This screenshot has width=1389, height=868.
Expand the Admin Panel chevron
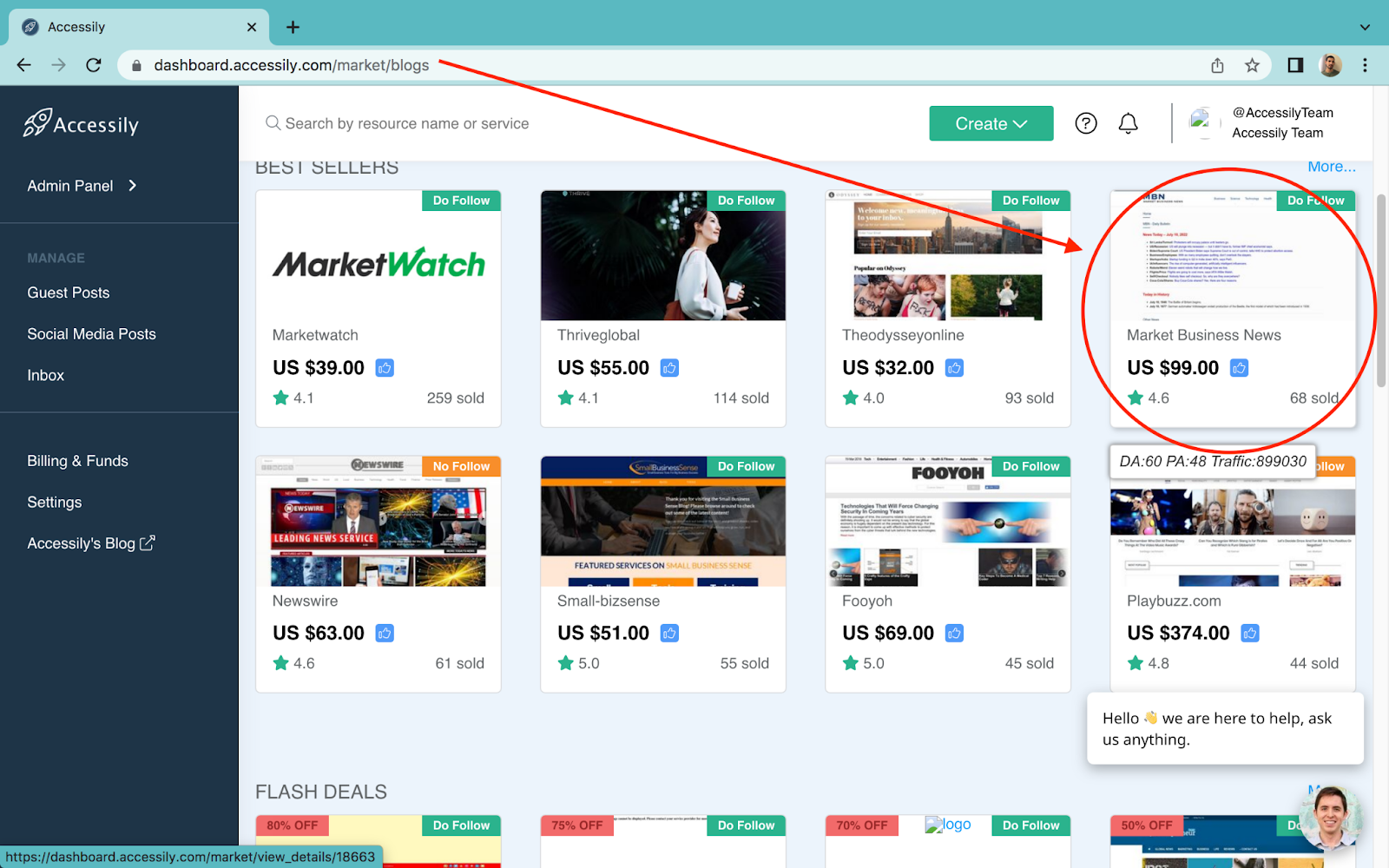tap(132, 186)
